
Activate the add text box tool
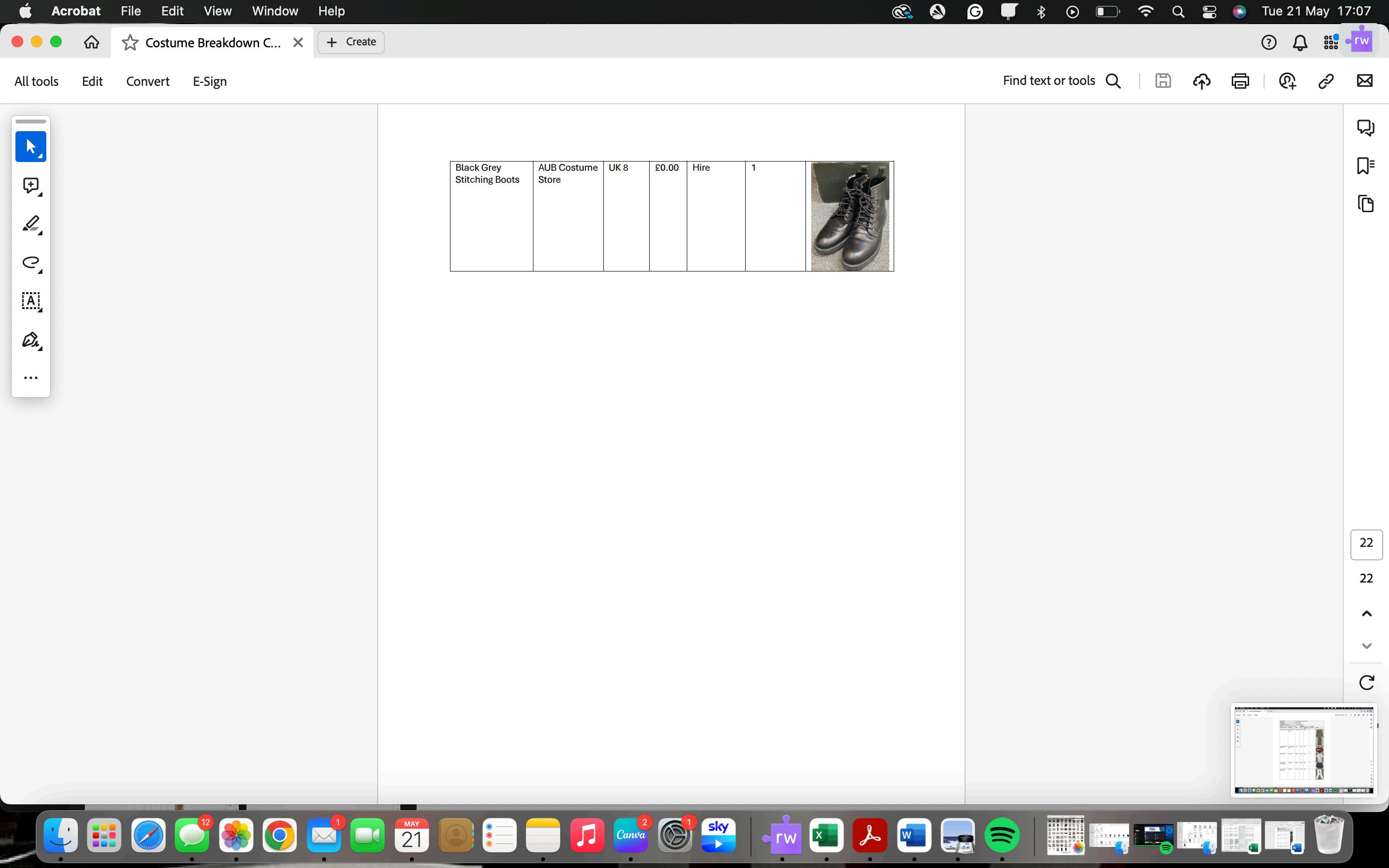click(30, 301)
